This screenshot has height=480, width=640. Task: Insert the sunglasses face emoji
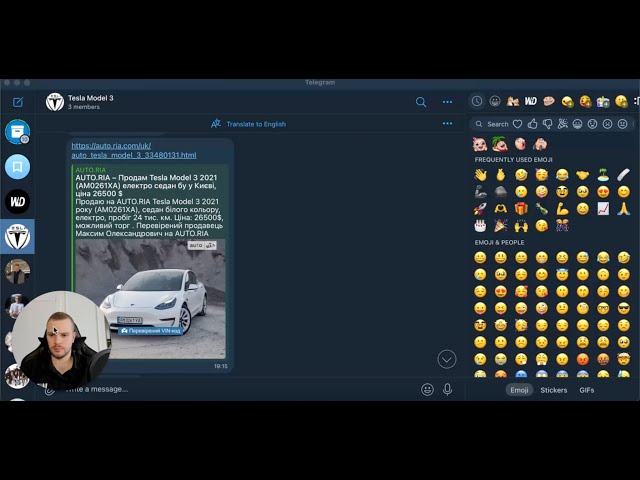click(623, 308)
